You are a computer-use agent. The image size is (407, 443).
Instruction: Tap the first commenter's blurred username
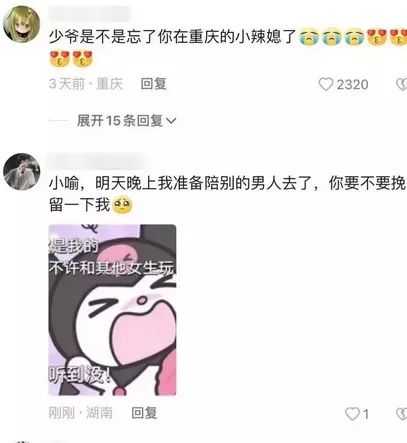pyautogui.click(x=89, y=14)
